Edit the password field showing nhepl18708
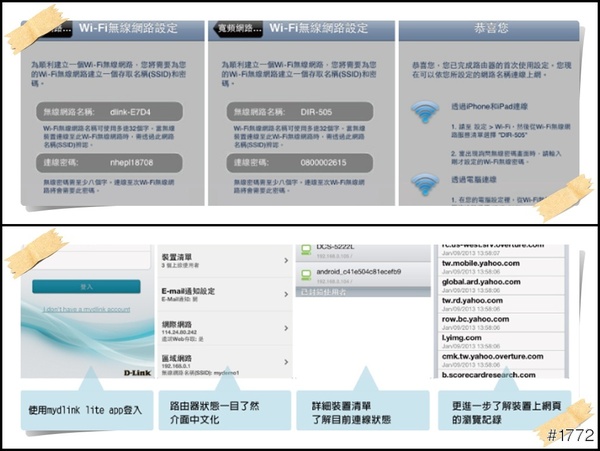Screen dimensions: 600x451 (x=109, y=163)
